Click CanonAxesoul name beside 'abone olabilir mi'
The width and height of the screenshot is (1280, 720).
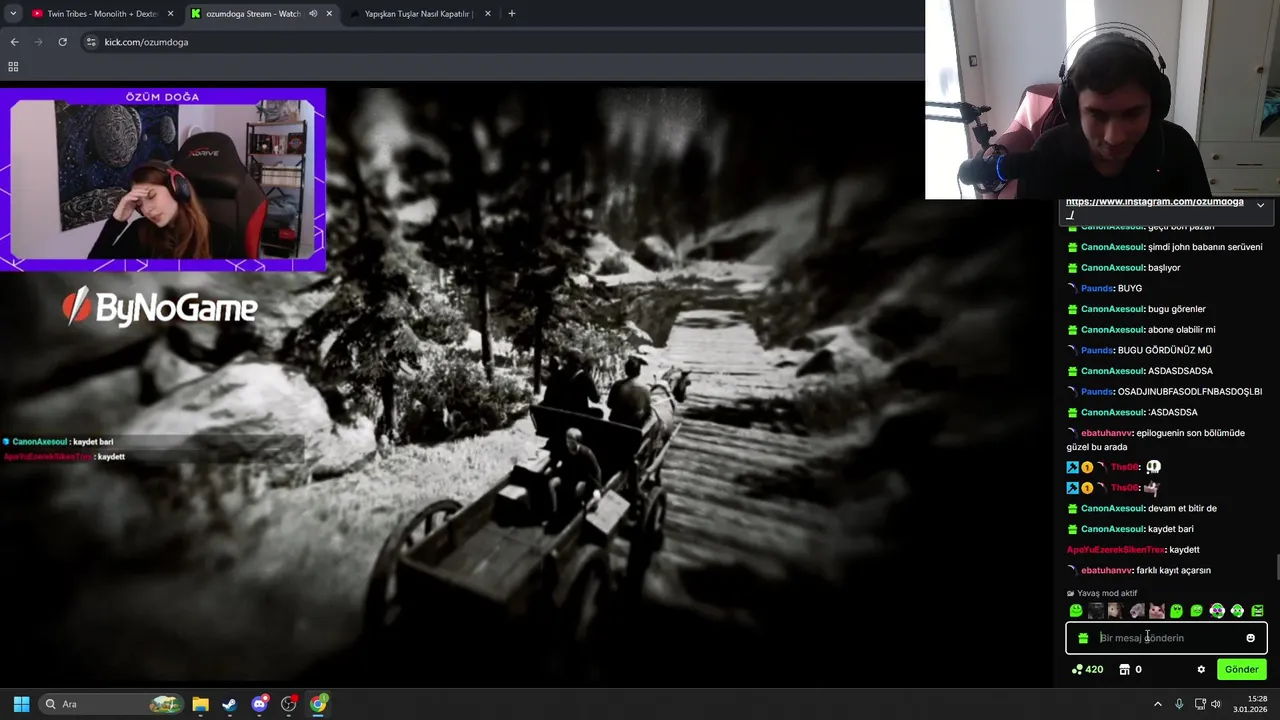[x=1112, y=330]
